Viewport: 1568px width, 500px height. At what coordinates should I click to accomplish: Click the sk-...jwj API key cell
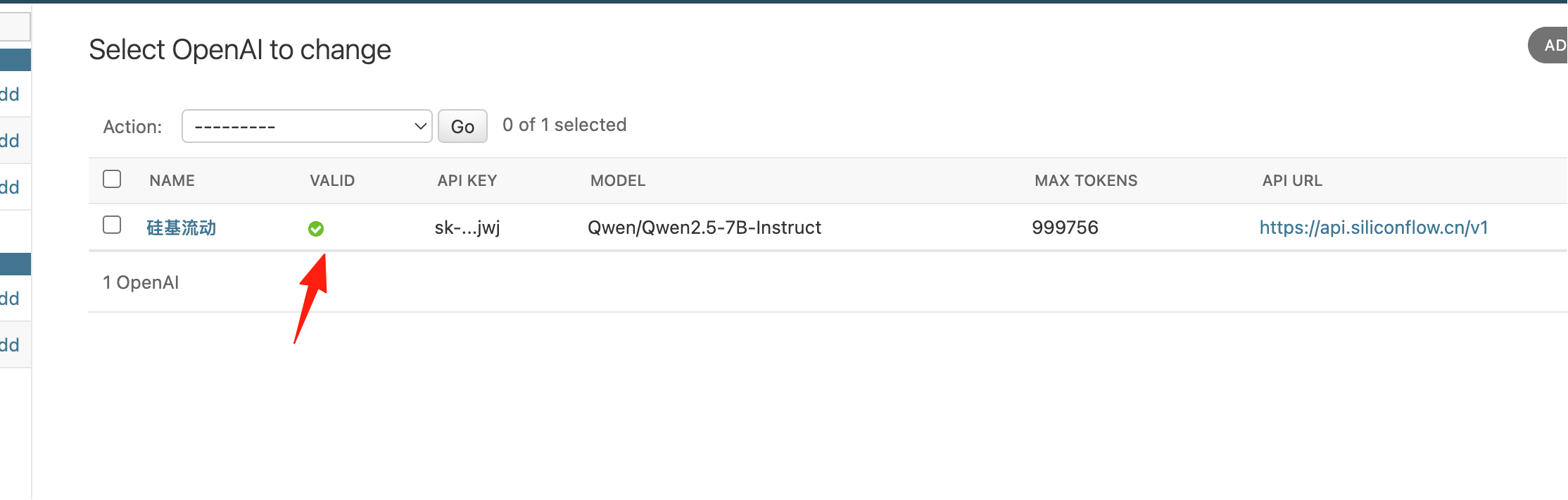(x=467, y=227)
